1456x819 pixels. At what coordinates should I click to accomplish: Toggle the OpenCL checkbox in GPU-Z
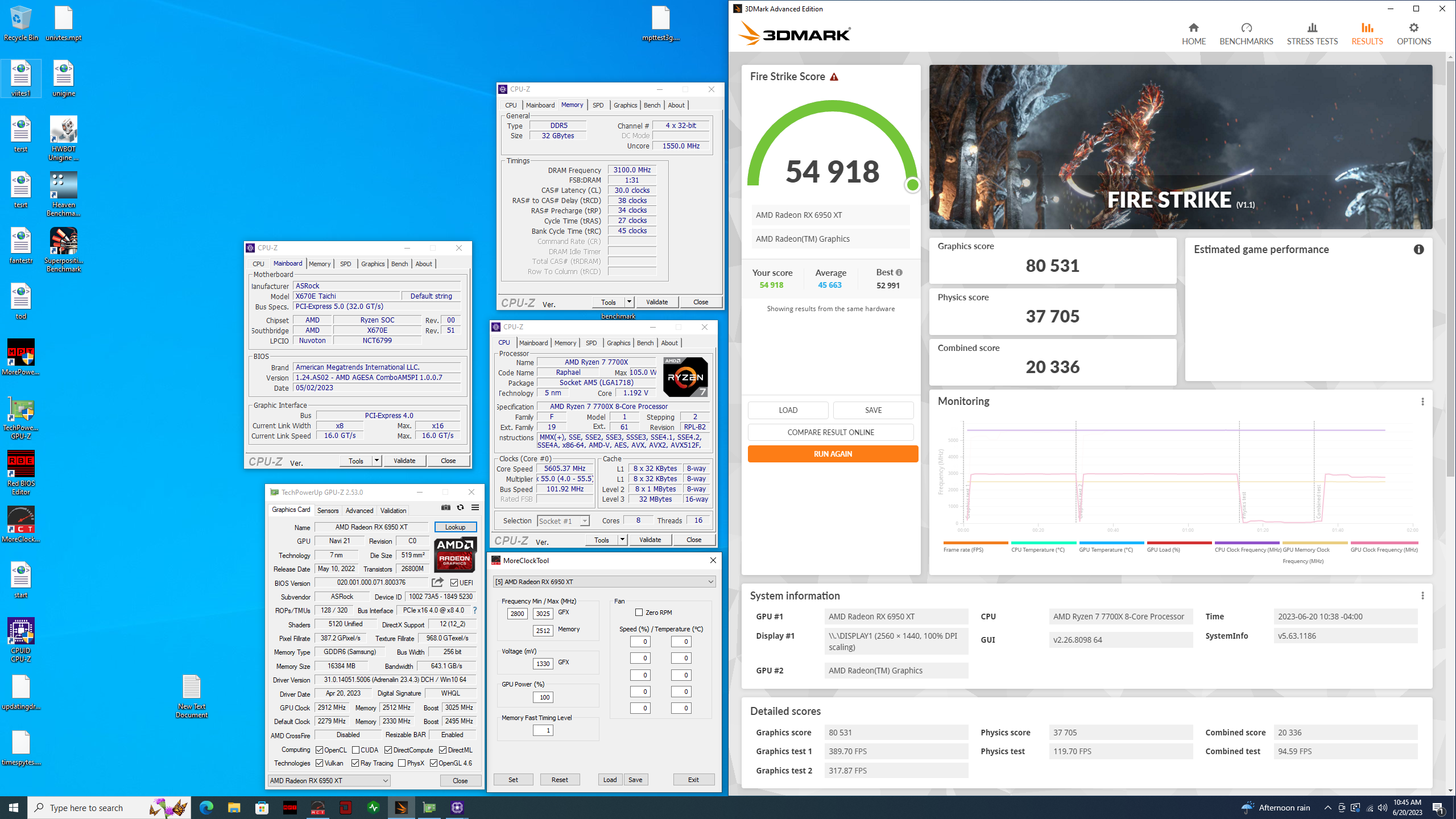coord(320,750)
